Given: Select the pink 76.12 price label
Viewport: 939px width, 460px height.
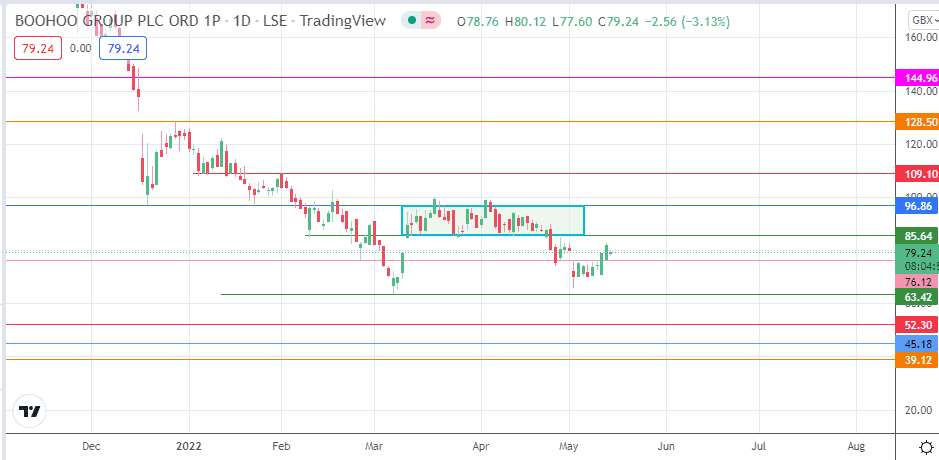Looking at the screenshot, I should (916, 282).
